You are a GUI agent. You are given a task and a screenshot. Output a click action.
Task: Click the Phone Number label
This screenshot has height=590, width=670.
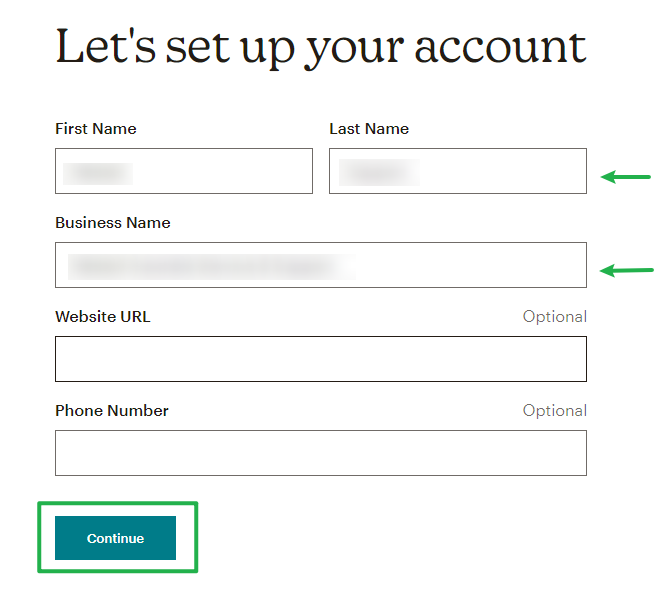112,411
